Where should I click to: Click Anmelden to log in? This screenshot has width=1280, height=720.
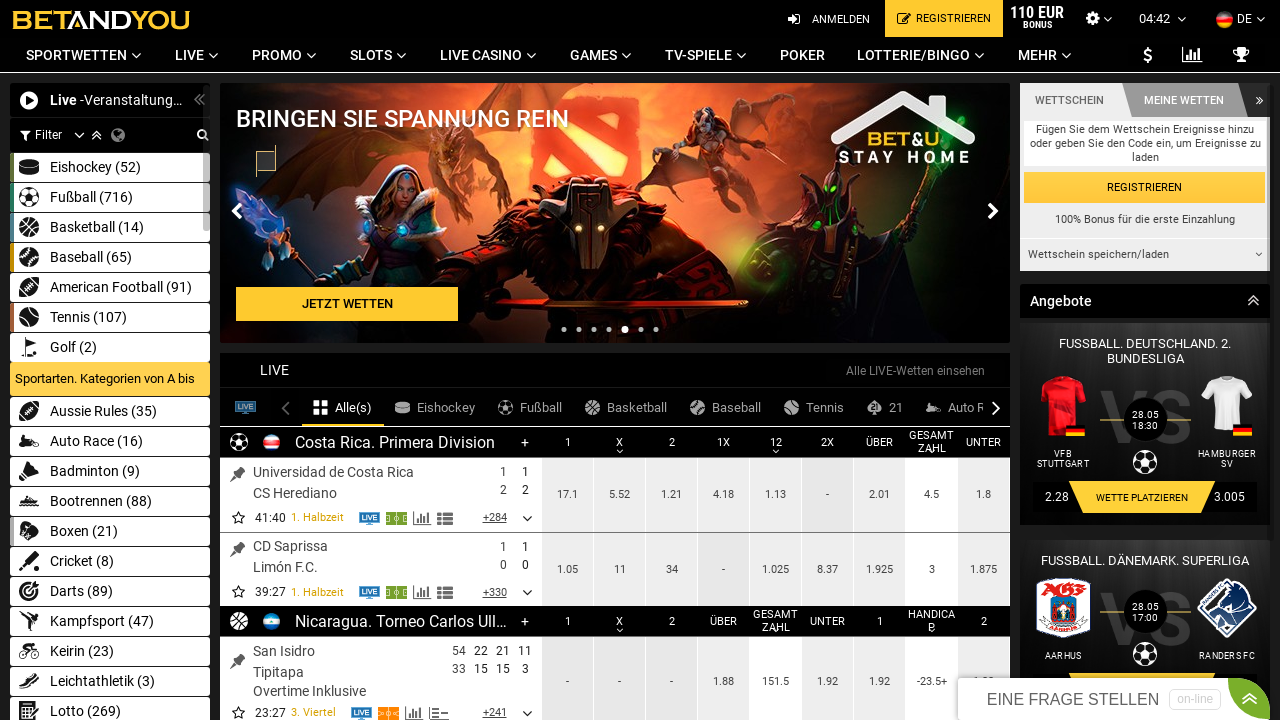[x=829, y=19]
